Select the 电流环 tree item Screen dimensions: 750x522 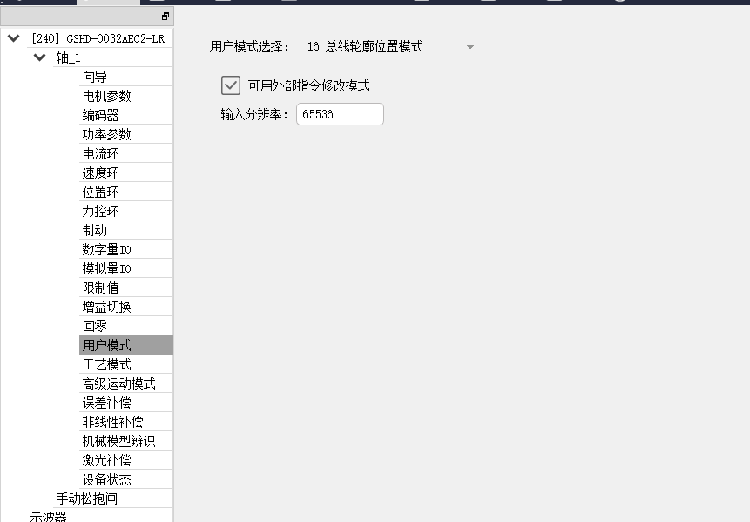point(100,153)
